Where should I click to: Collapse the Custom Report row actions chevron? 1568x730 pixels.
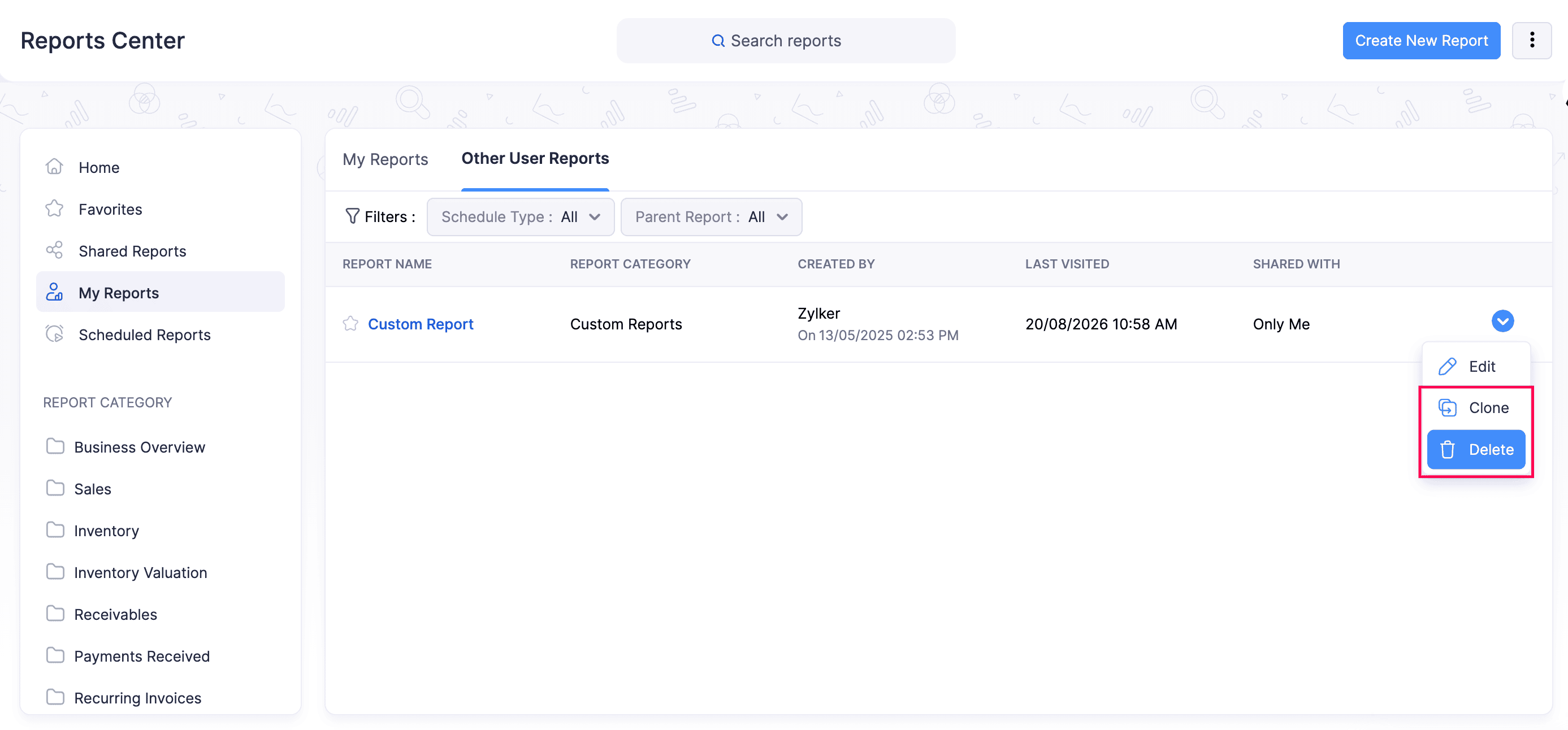coord(1502,321)
